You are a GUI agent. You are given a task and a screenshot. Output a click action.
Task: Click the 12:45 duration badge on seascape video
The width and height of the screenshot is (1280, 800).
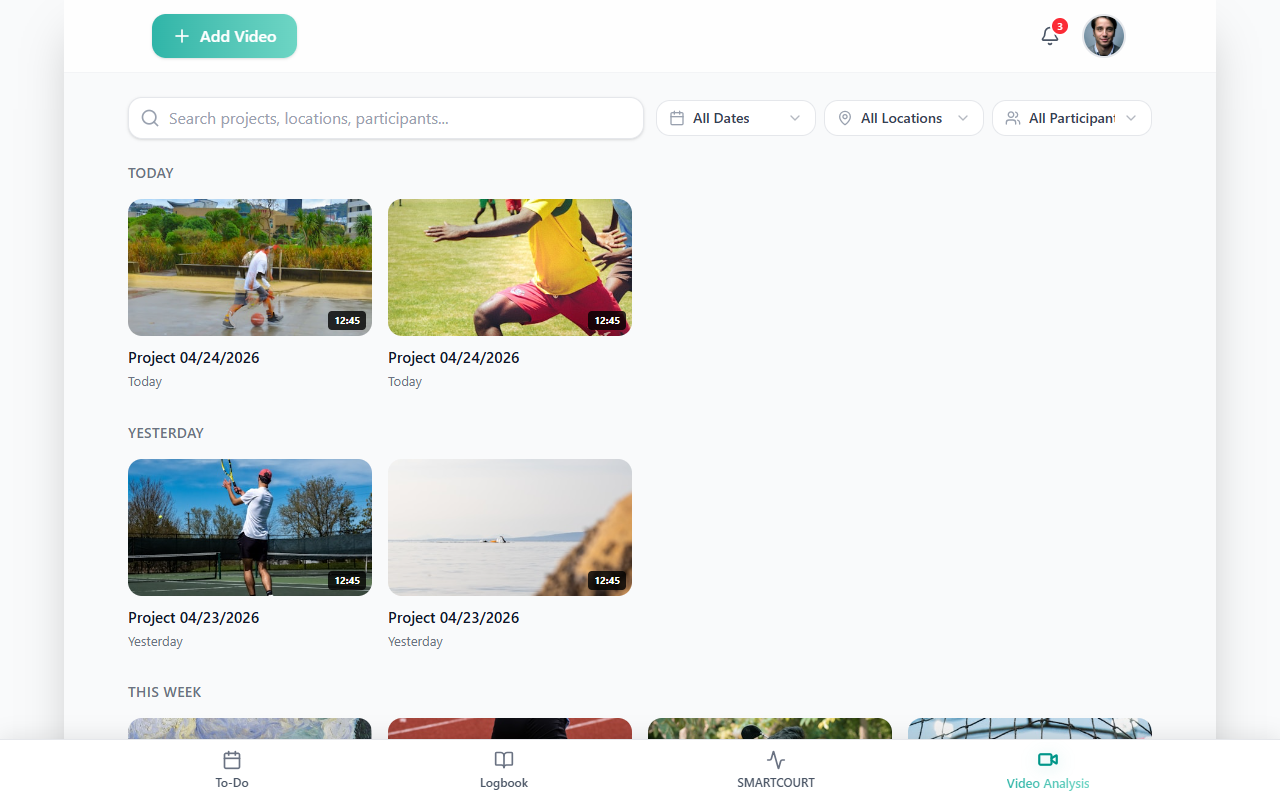pos(607,581)
